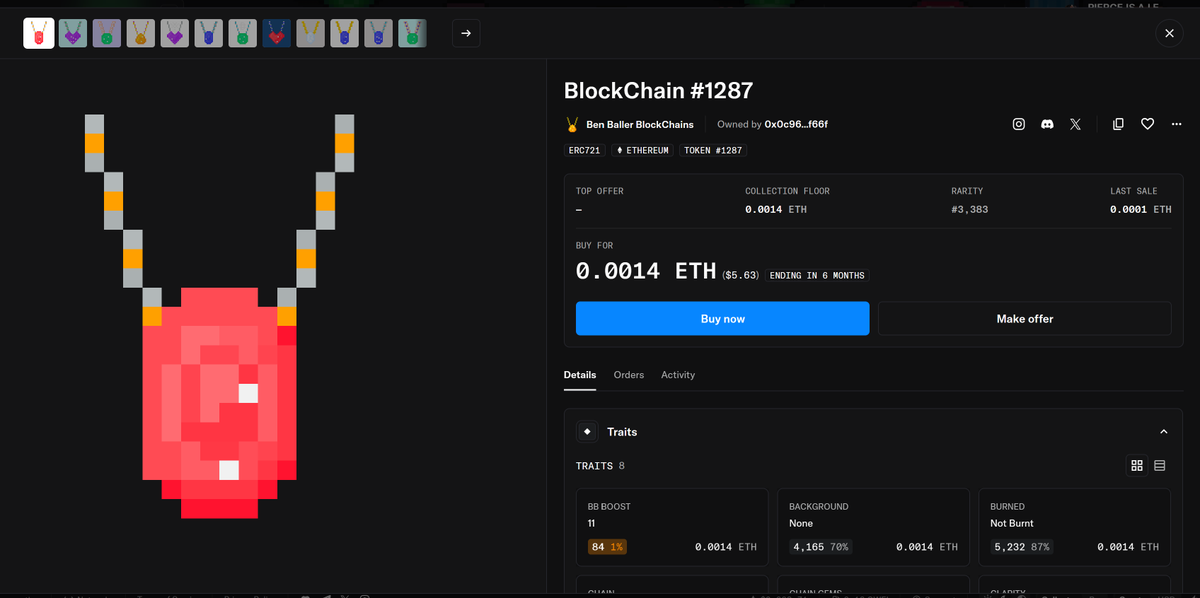Select the red pendant thumbnail on white
This screenshot has height=598, width=1200.
(39, 33)
